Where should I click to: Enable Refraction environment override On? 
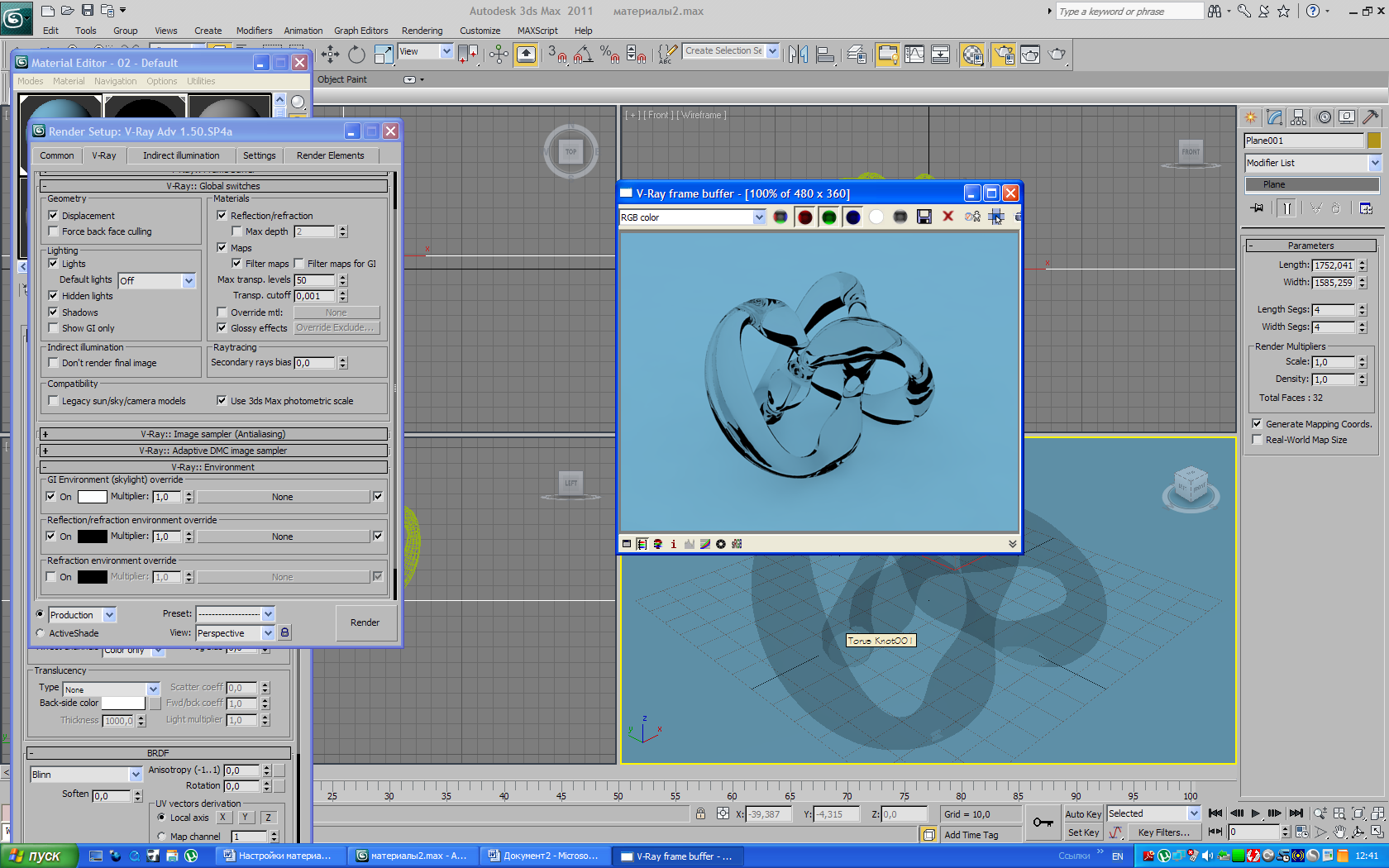(x=51, y=577)
